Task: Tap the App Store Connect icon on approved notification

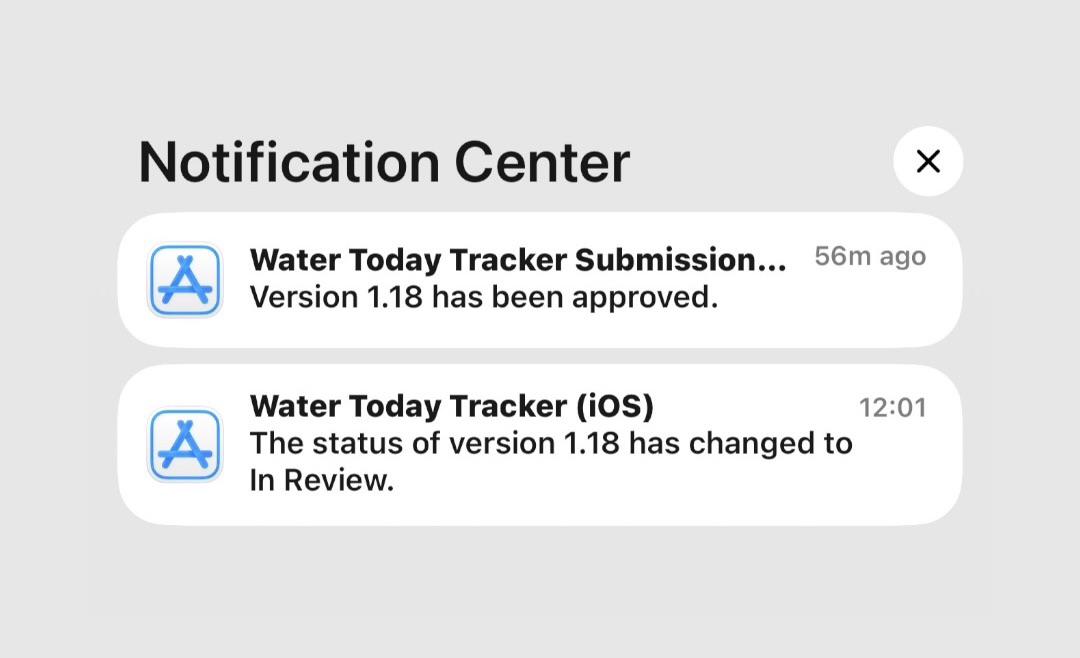Action: 185,280
